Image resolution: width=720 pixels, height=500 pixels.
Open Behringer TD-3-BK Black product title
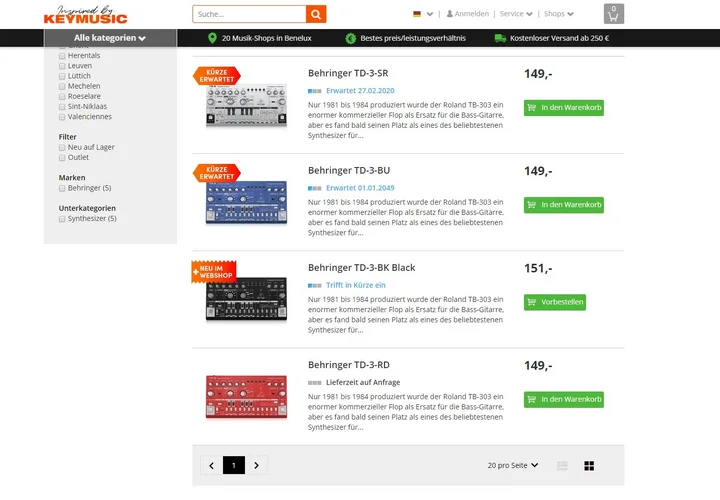[x=362, y=268]
